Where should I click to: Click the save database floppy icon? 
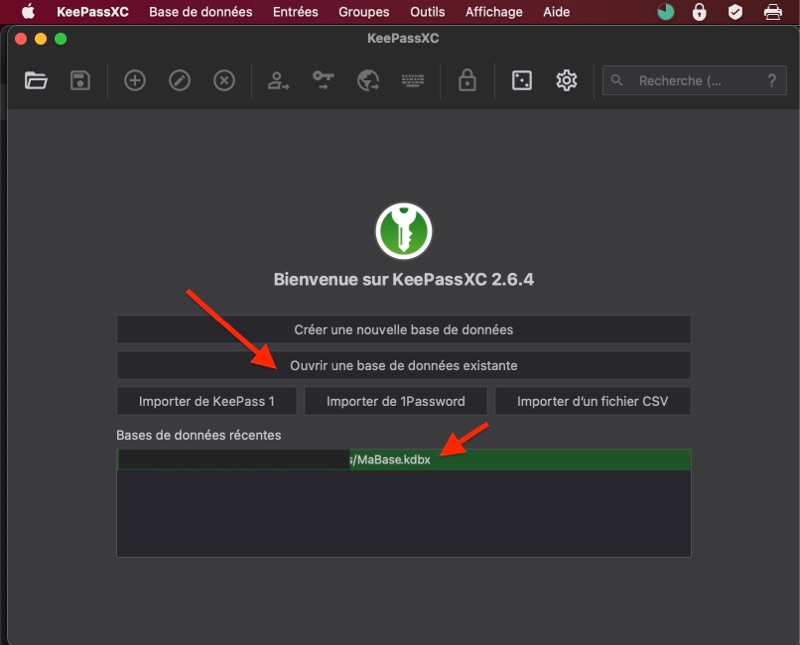coord(80,81)
